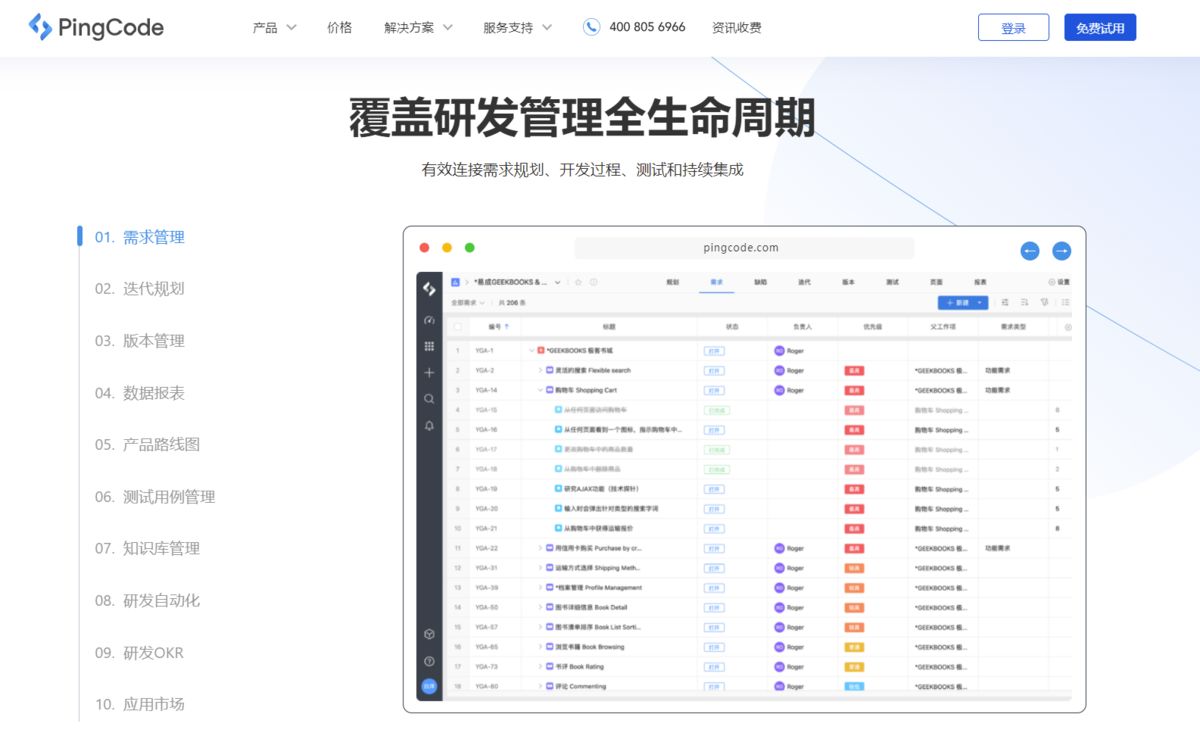
Task: Show the next slide with the right arrow
Action: tap(1062, 251)
